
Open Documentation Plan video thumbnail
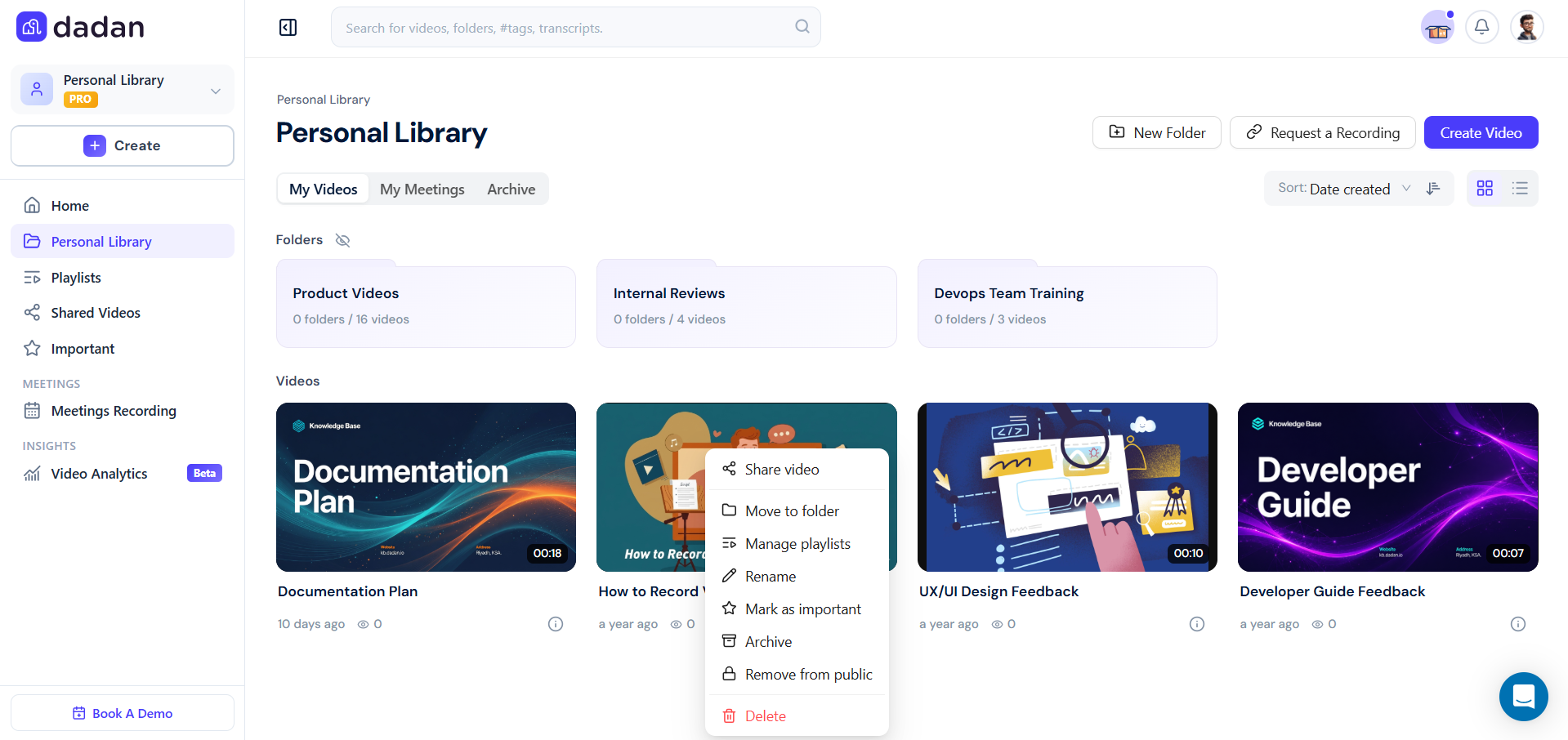426,487
